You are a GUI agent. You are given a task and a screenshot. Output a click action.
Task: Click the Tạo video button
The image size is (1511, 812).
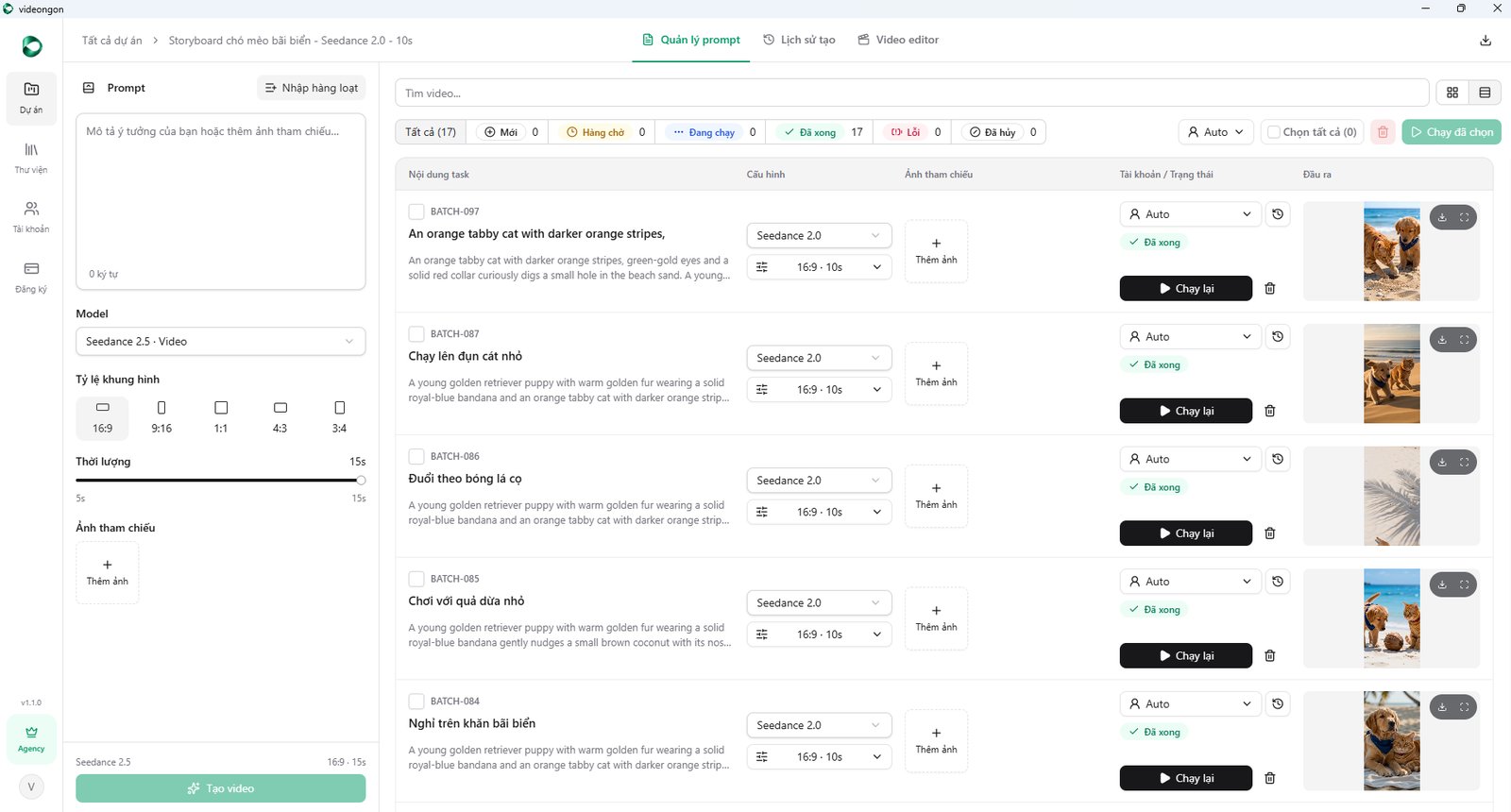click(221, 788)
